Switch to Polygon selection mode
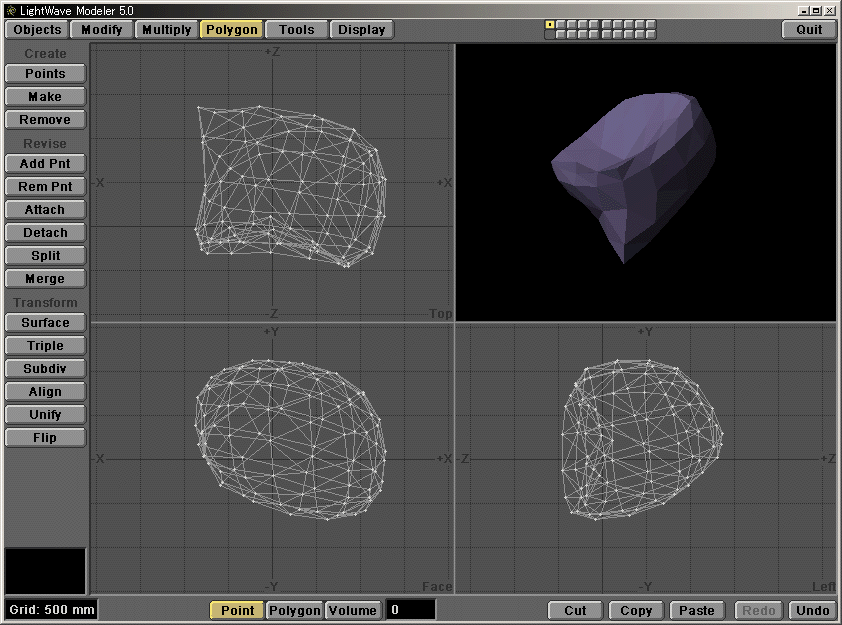This screenshot has width=842, height=625. click(294, 610)
